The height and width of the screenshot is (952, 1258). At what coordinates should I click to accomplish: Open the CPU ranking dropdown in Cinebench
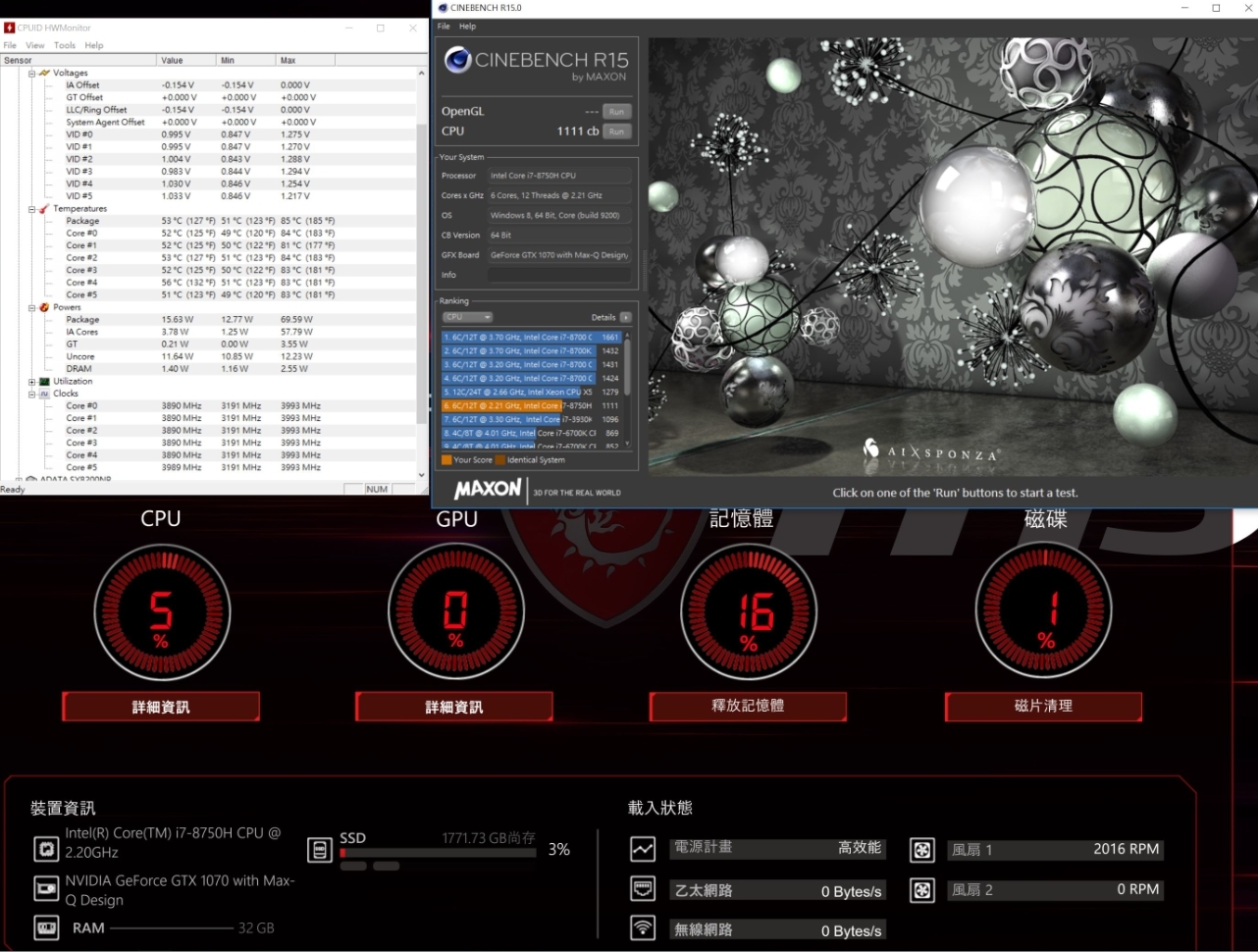coord(467,317)
